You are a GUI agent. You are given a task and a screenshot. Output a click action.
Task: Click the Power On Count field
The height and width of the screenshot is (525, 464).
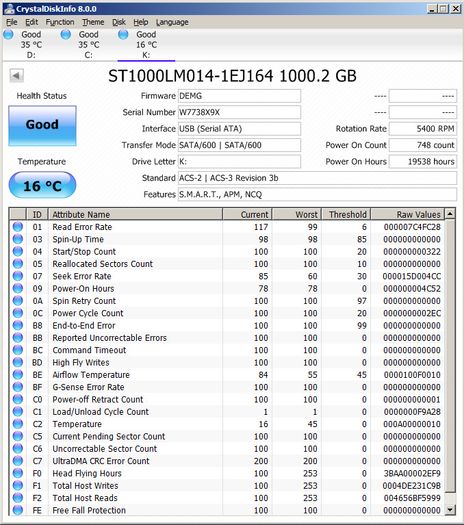pyautogui.click(x=422, y=145)
